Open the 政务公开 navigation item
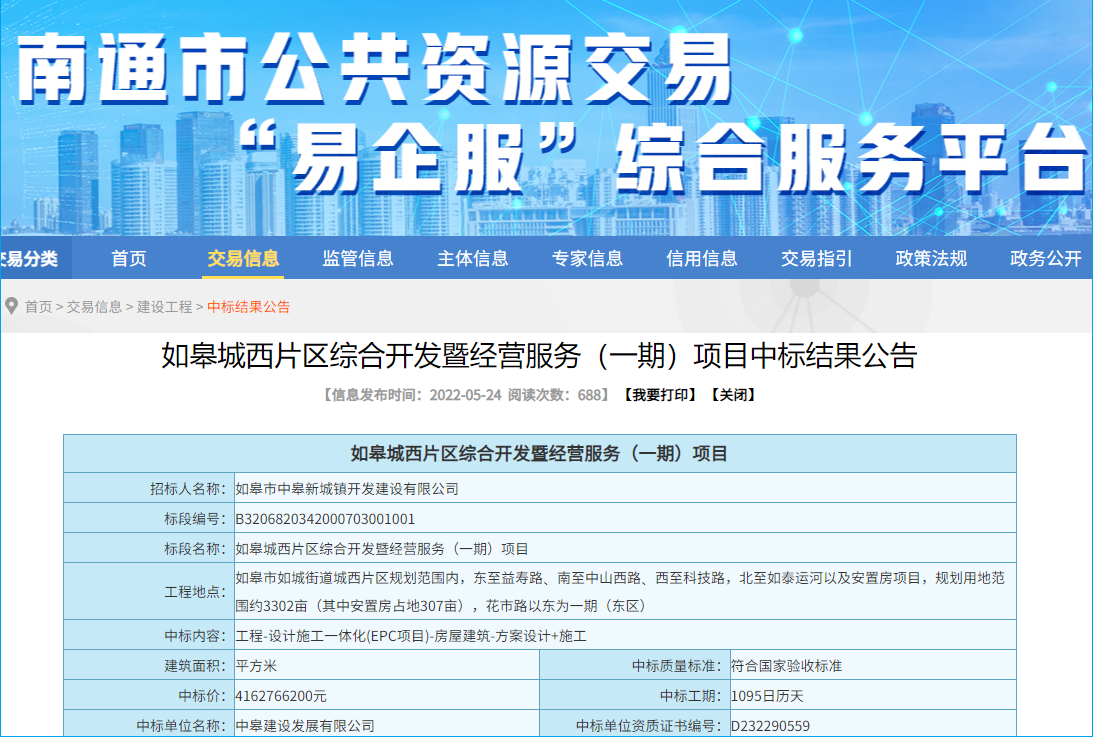This screenshot has width=1093, height=737. coord(1046,259)
